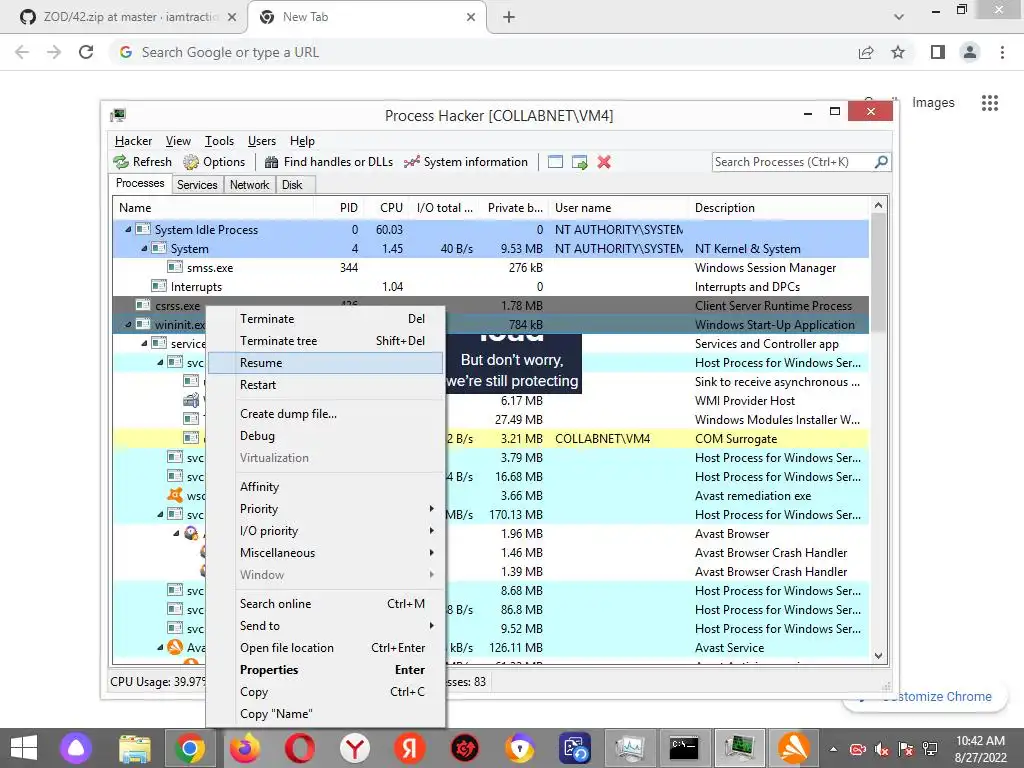Click the Avast Service orange icon in list
Screen dimensions: 1024x768
click(174, 647)
